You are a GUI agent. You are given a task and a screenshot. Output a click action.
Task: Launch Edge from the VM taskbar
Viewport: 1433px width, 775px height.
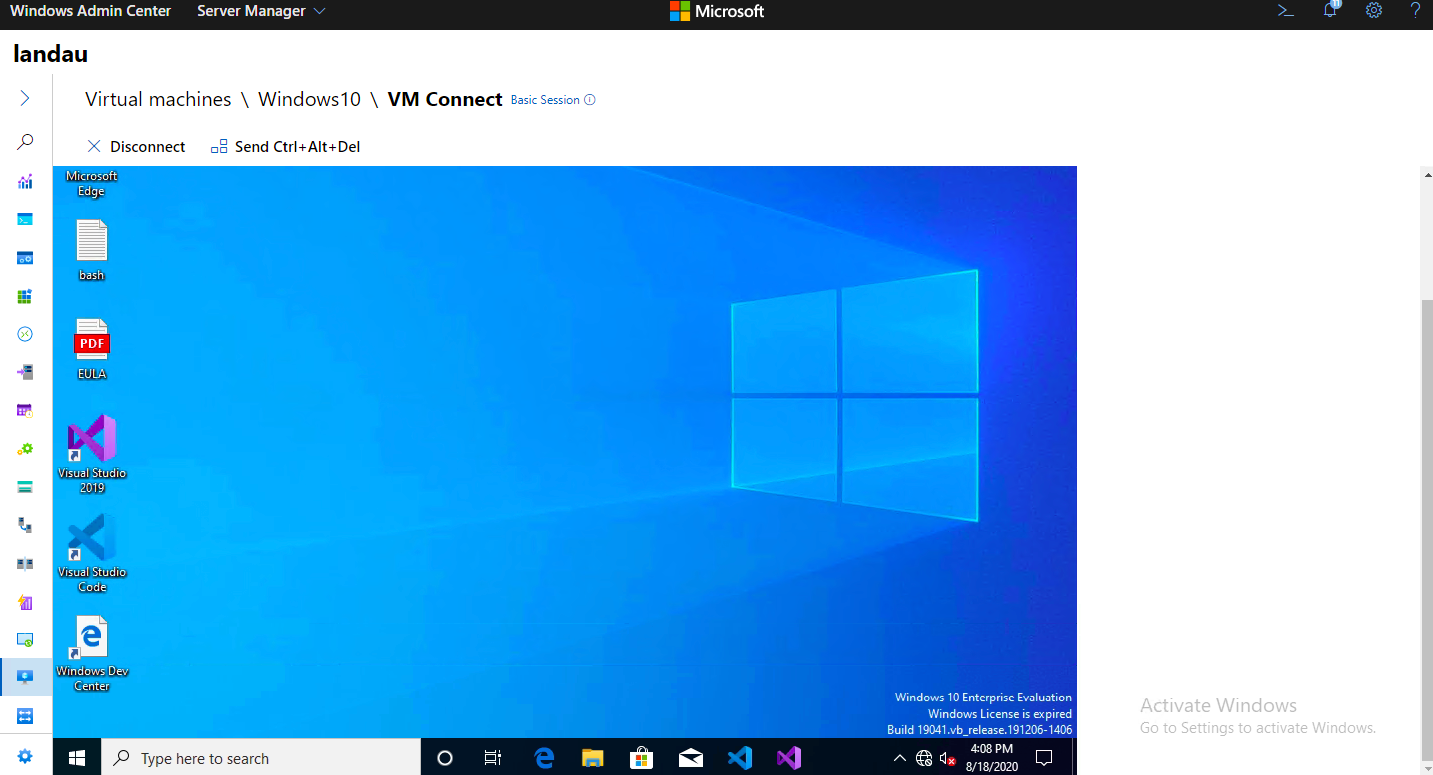click(x=544, y=758)
